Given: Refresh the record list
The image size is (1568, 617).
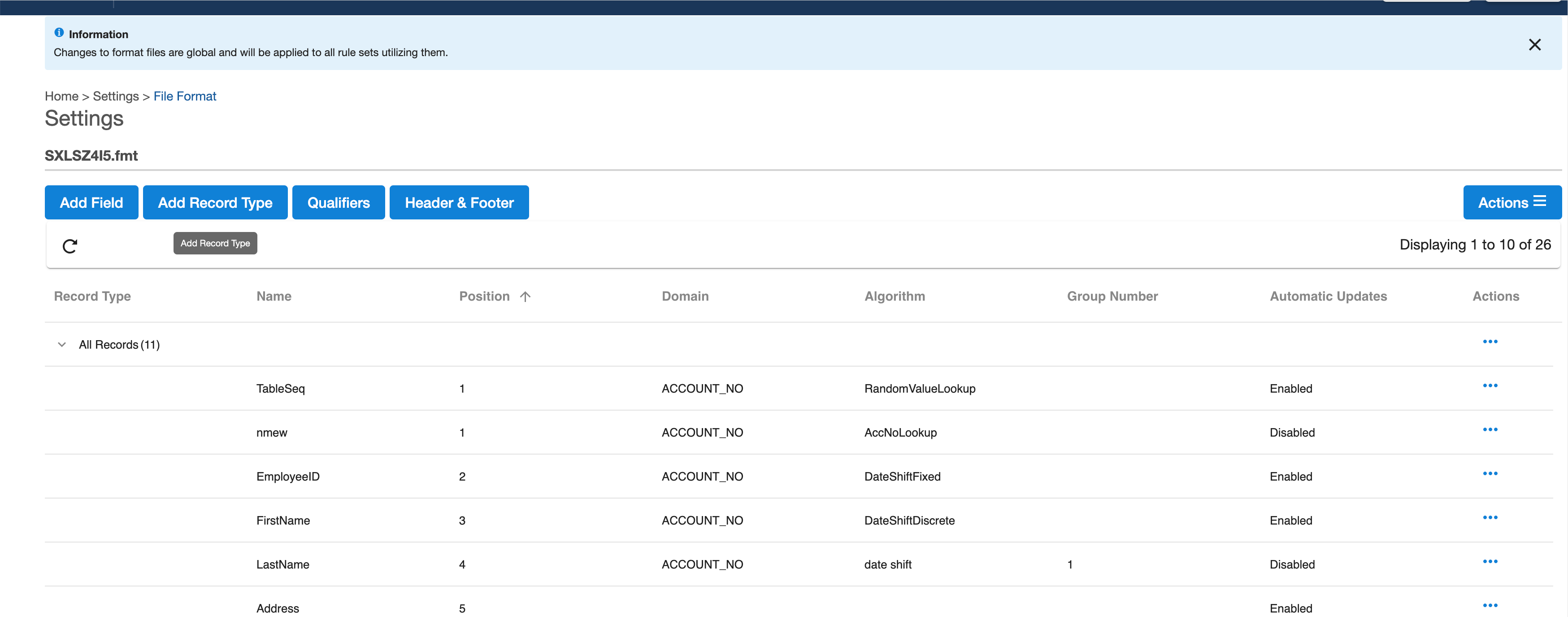Looking at the screenshot, I should pyautogui.click(x=69, y=246).
